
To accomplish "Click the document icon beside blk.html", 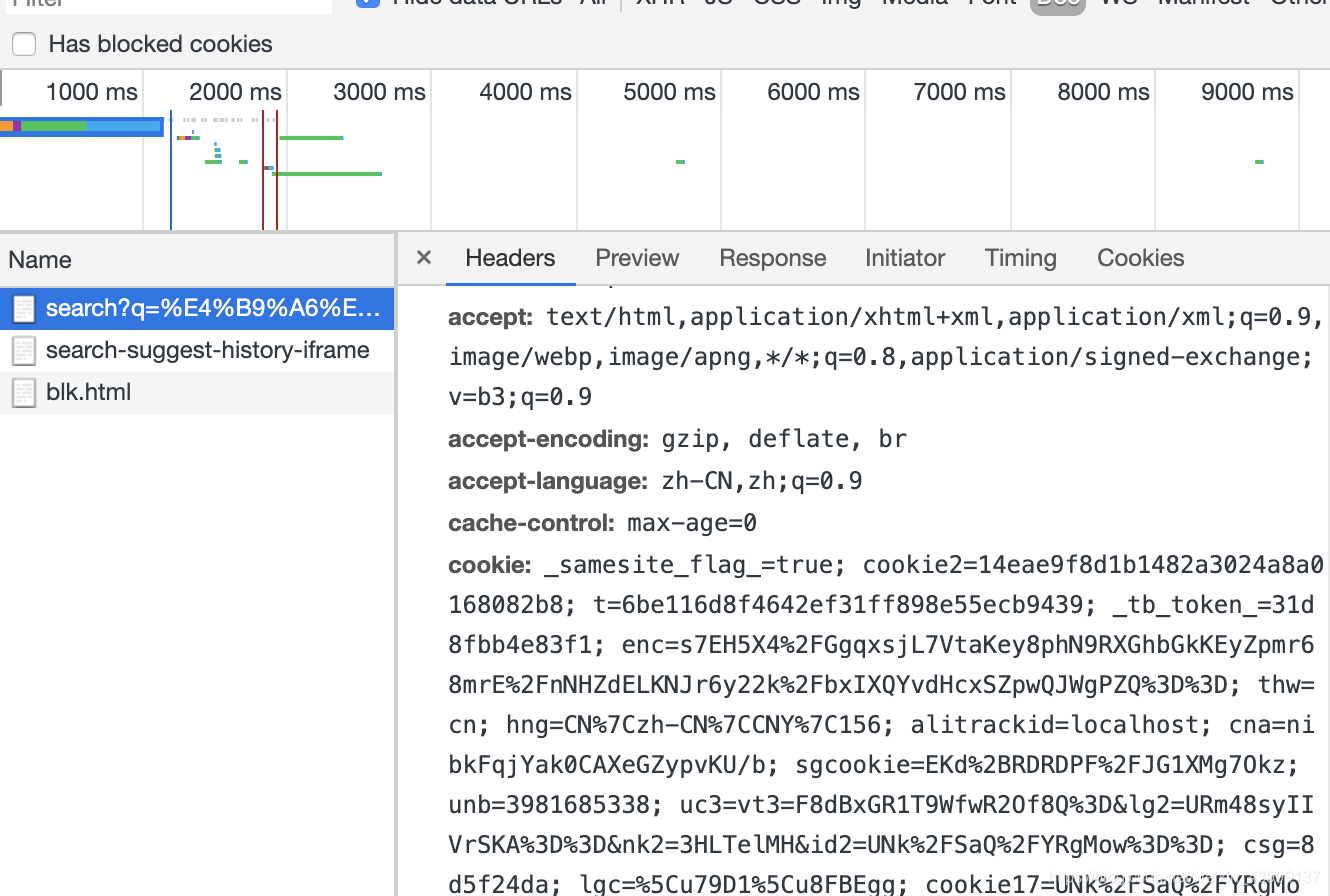I will [24, 393].
